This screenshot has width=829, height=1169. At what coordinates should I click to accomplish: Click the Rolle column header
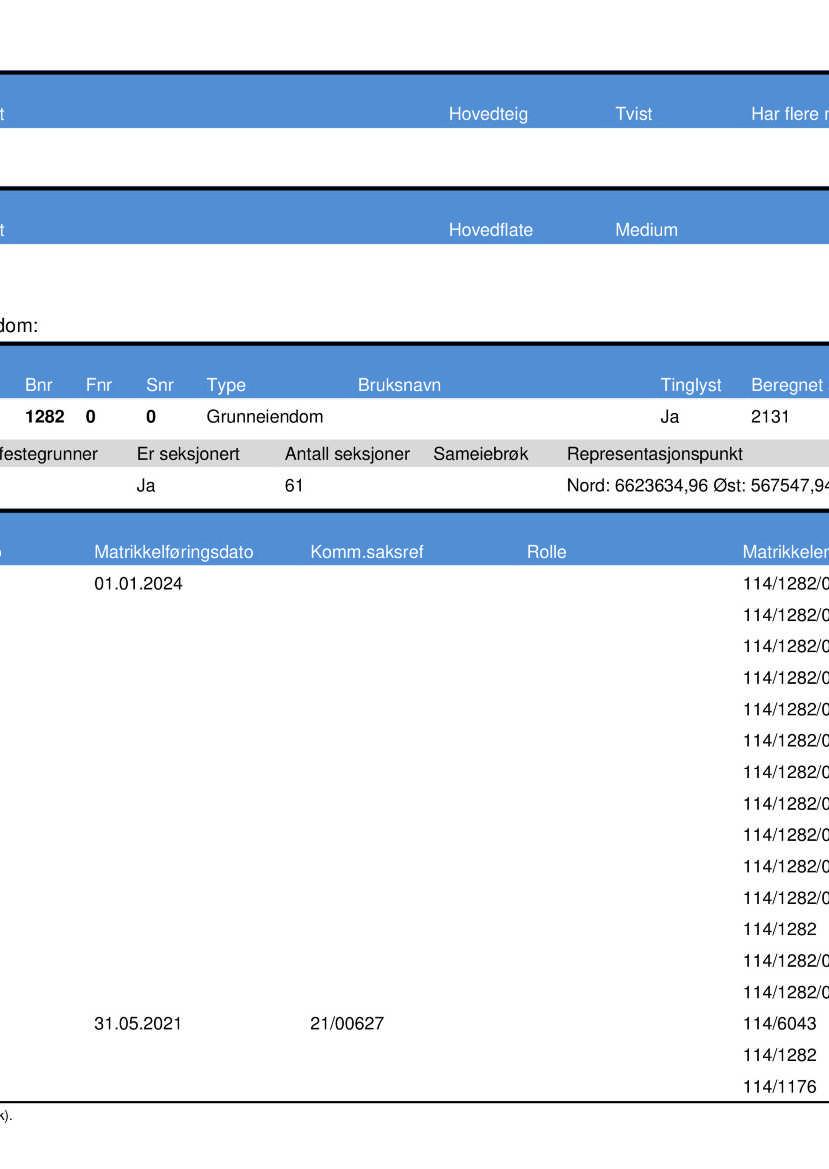click(546, 552)
